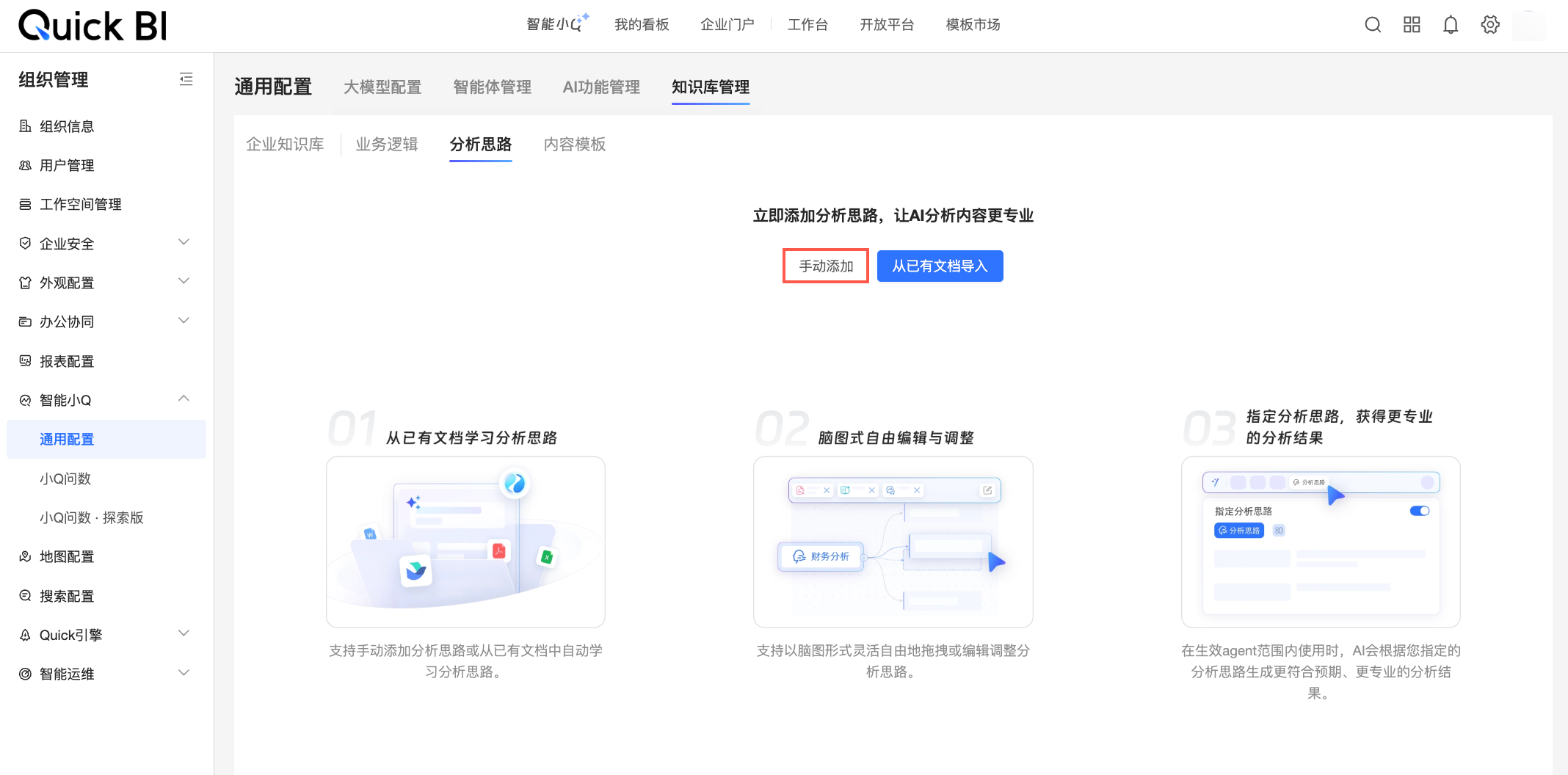Screen dimensions: 1568x775
Task: Switch to the 企业知识库 sub-tab
Action: 285,145
